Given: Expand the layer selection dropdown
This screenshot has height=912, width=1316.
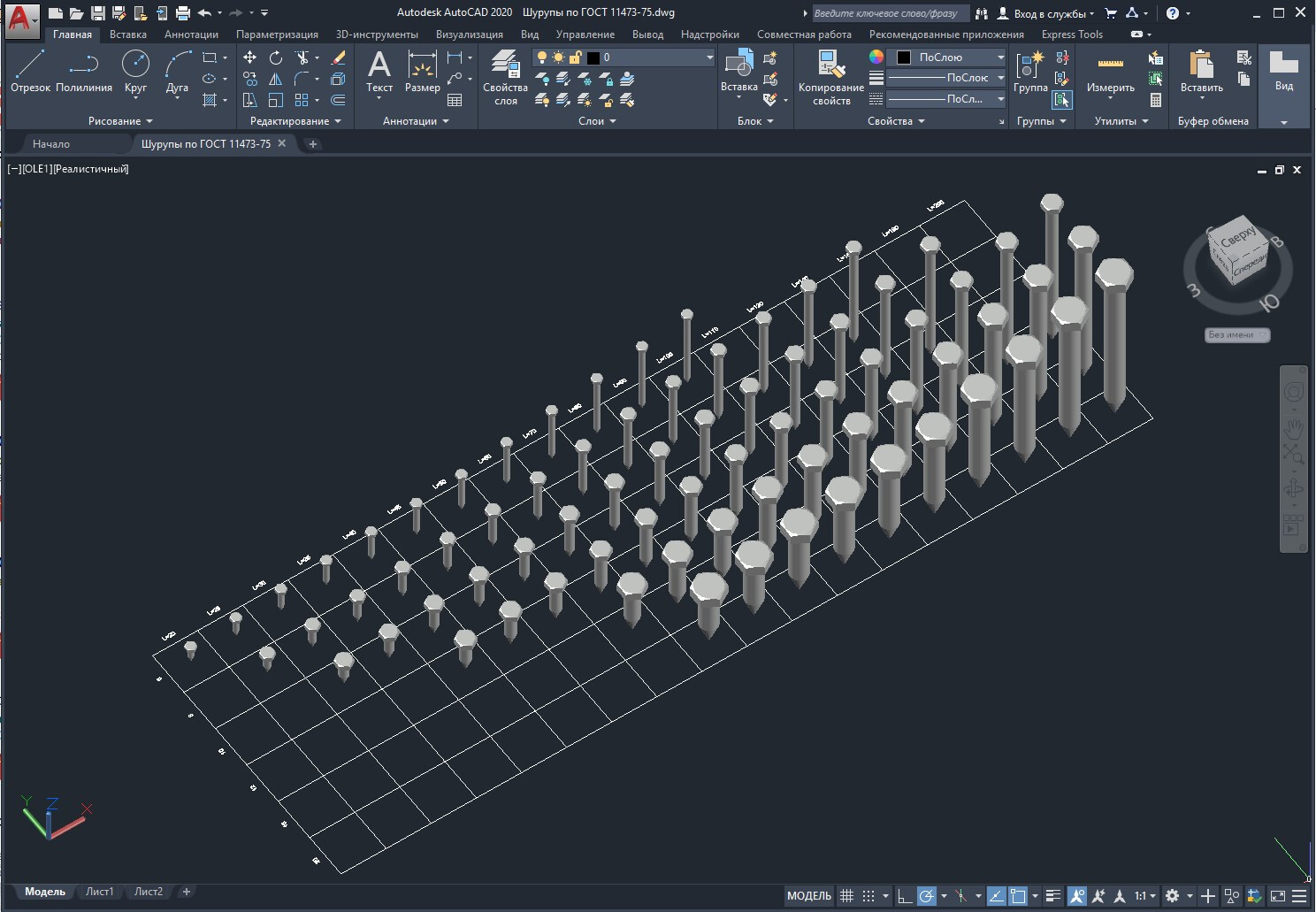Looking at the screenshot, I should (x=624, y=57).
